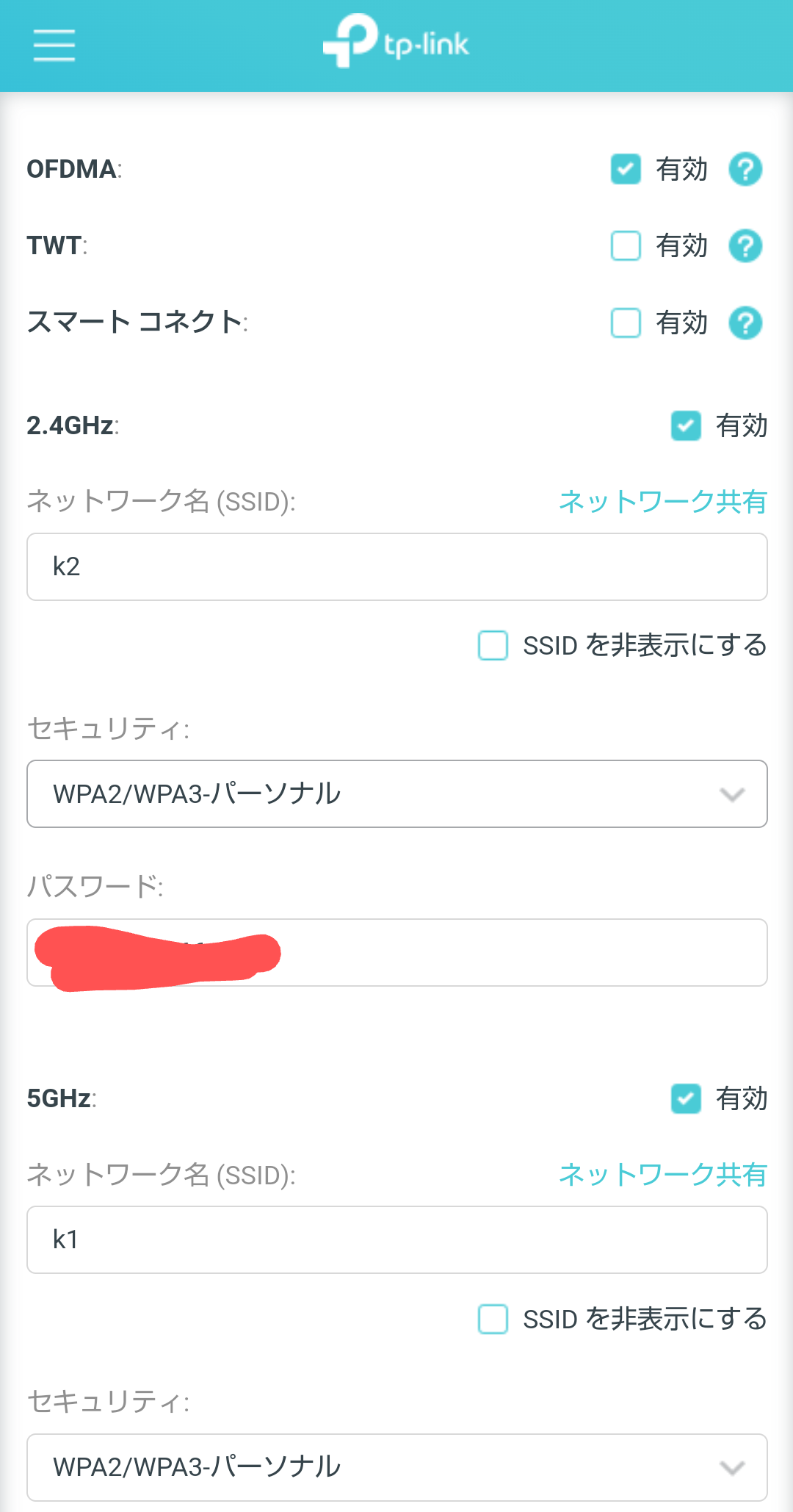Click 2.4GHz ネットワーク共有 link
Screen dimensions: 793x1512
point(662,502)
